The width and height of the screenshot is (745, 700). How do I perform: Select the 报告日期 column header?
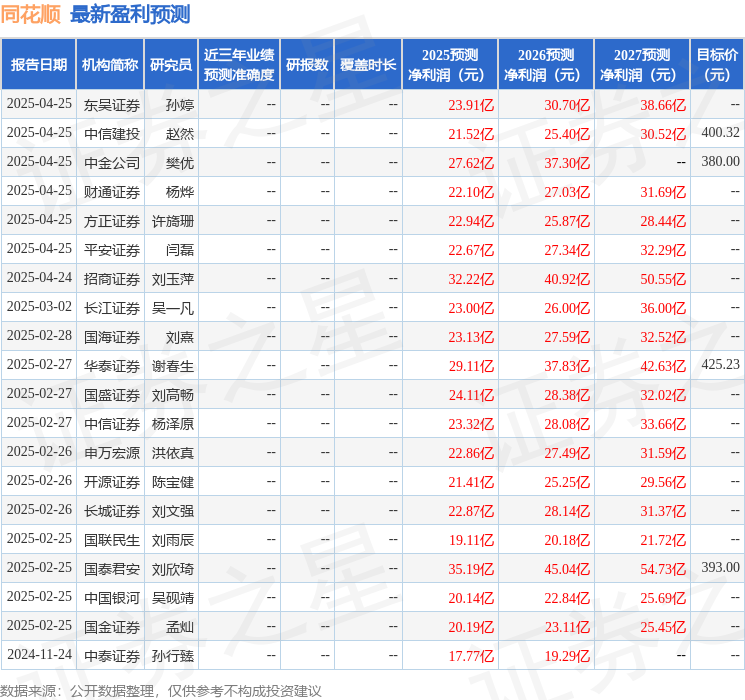[x=39, y=65]
